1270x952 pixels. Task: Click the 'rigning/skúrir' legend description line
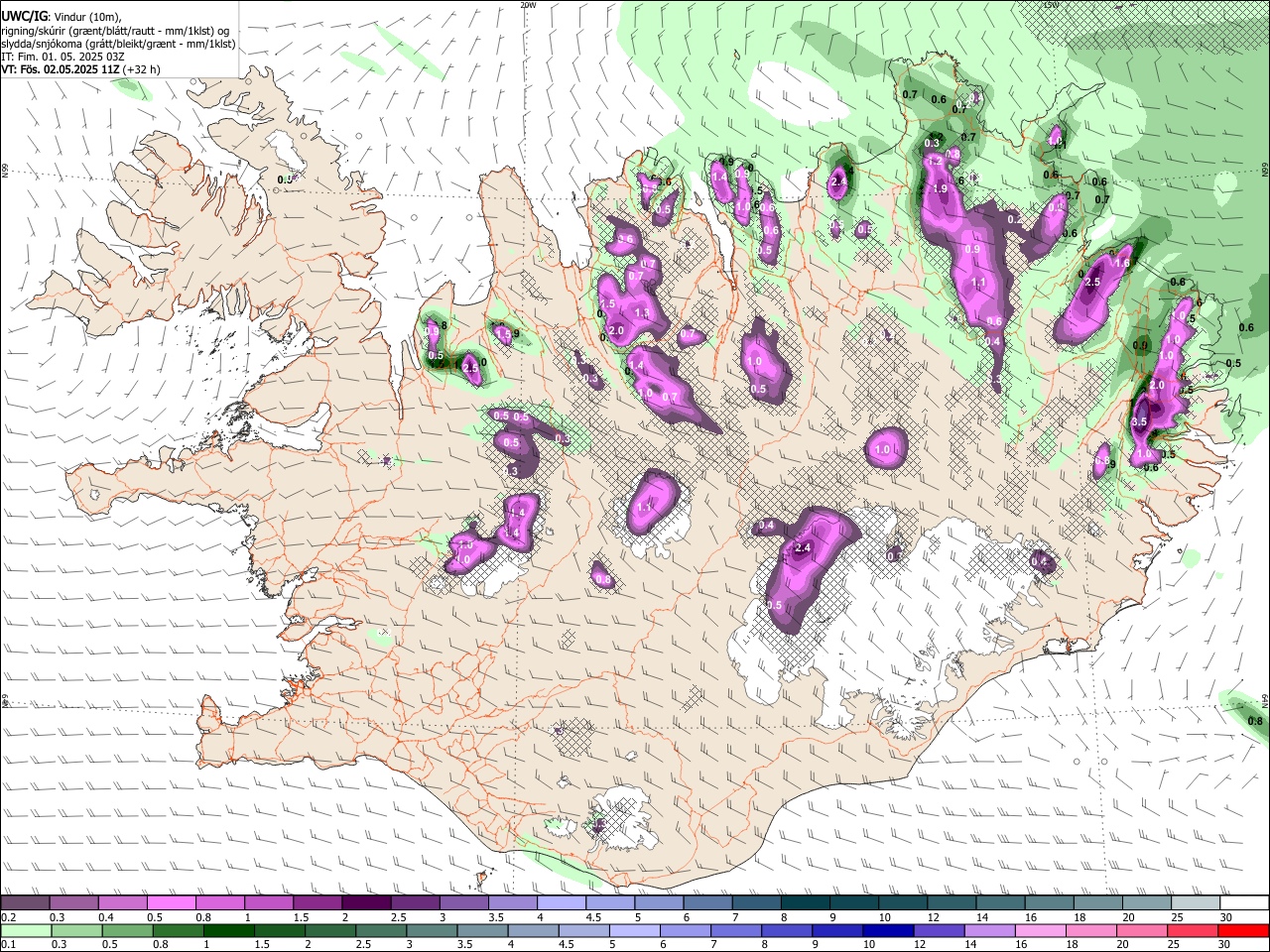pos(116,30)
